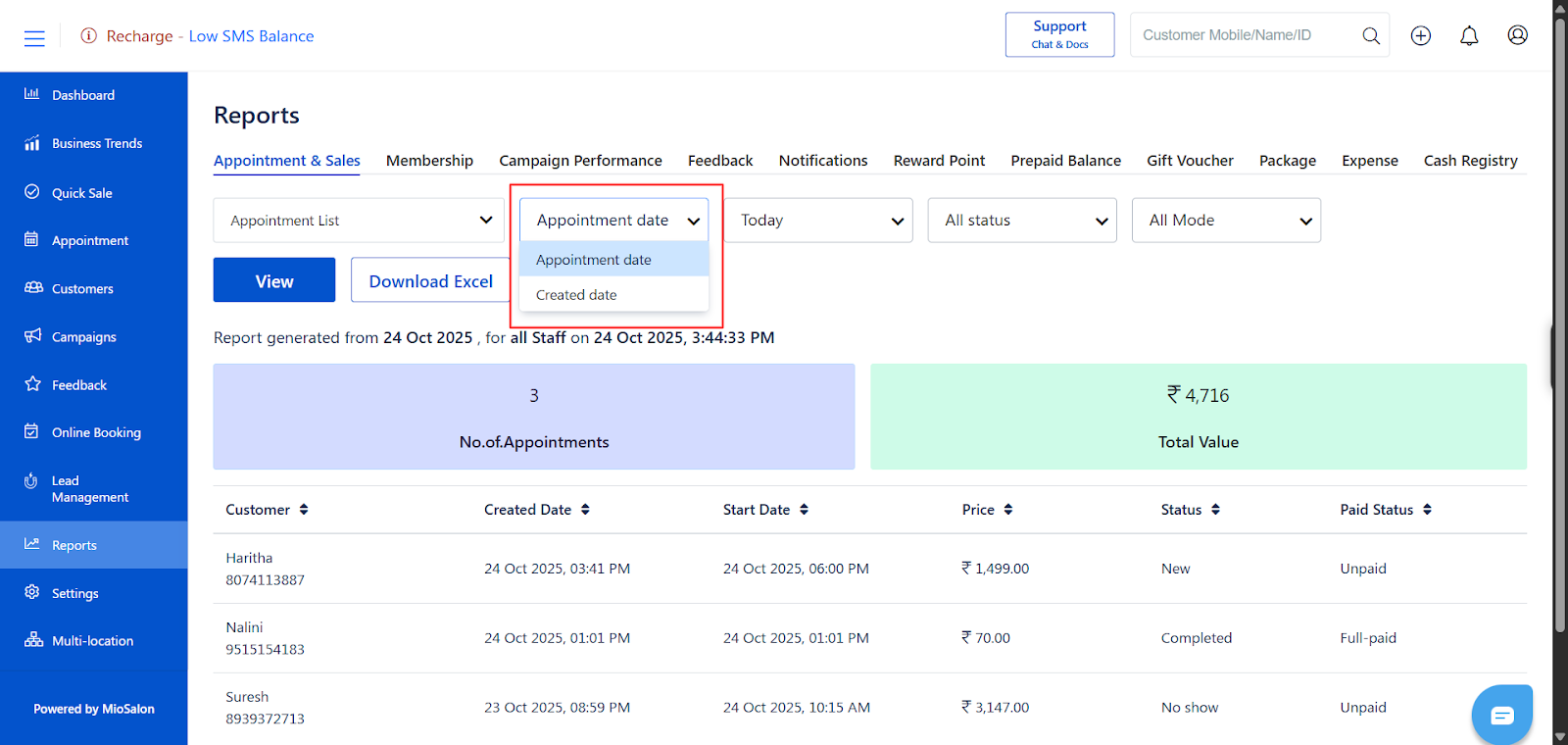Open the hamburger menu icon
Image resolution: width=1568 pixels, height=745 pixels.
[34, 38]
